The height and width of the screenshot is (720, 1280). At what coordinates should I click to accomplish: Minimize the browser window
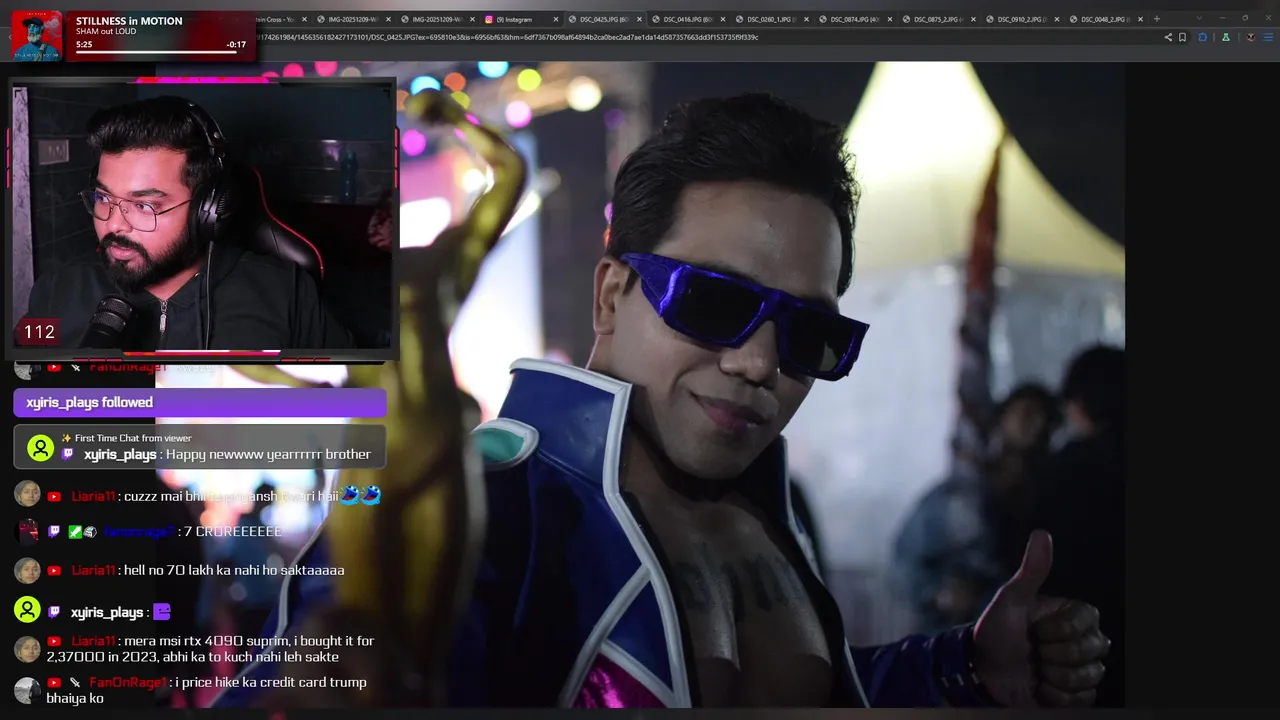tap(1223, 18)
